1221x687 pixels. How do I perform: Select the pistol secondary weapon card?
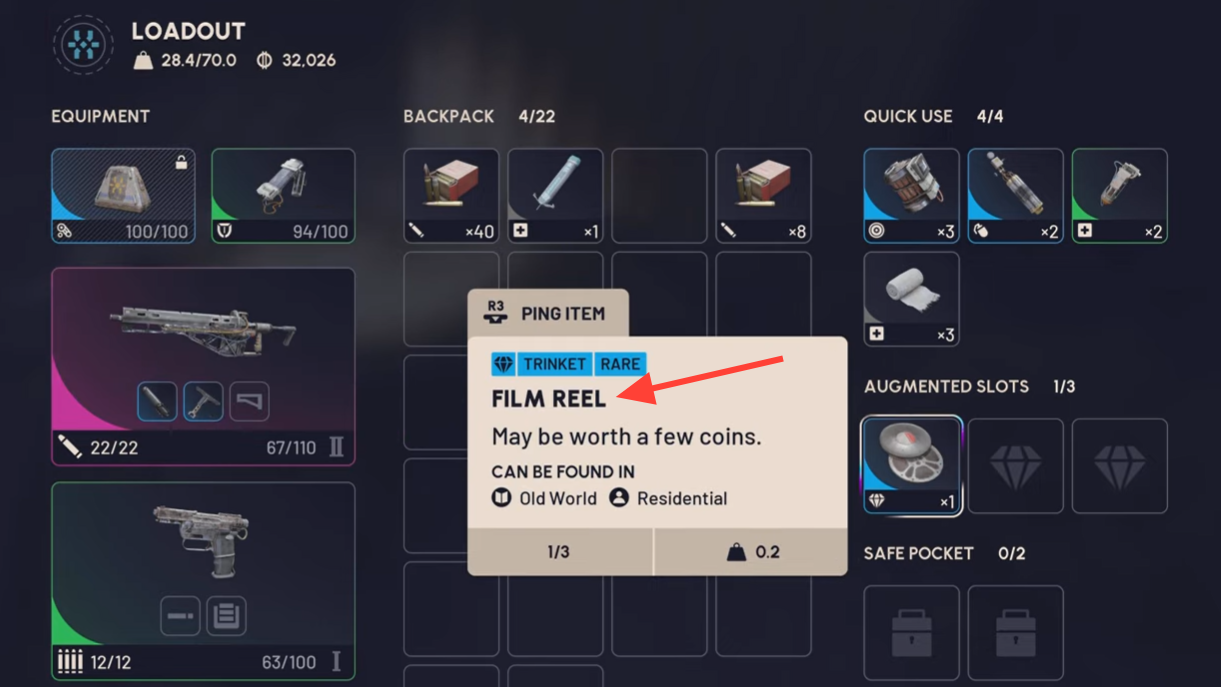(203, 581)
